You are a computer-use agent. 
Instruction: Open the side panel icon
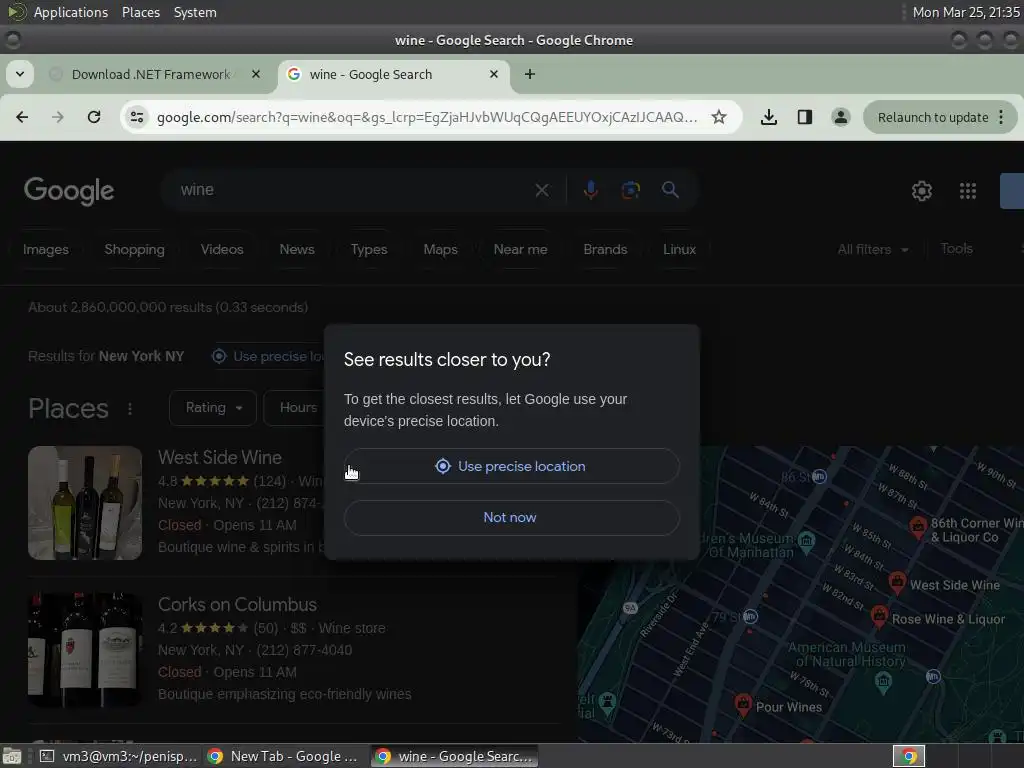805,117
